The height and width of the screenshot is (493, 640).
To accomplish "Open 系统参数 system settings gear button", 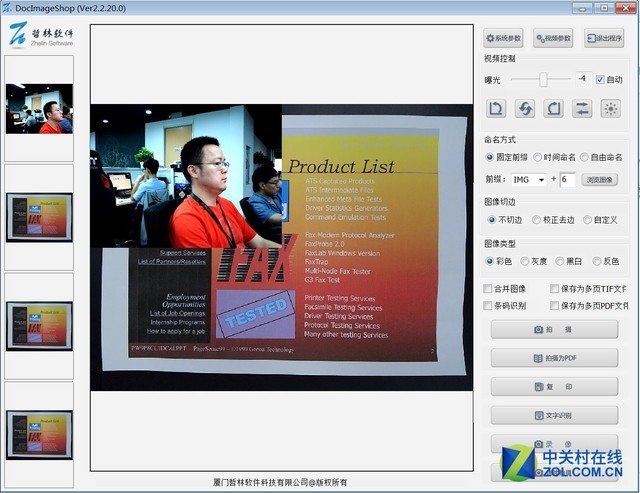I will (x=503, y=39).
